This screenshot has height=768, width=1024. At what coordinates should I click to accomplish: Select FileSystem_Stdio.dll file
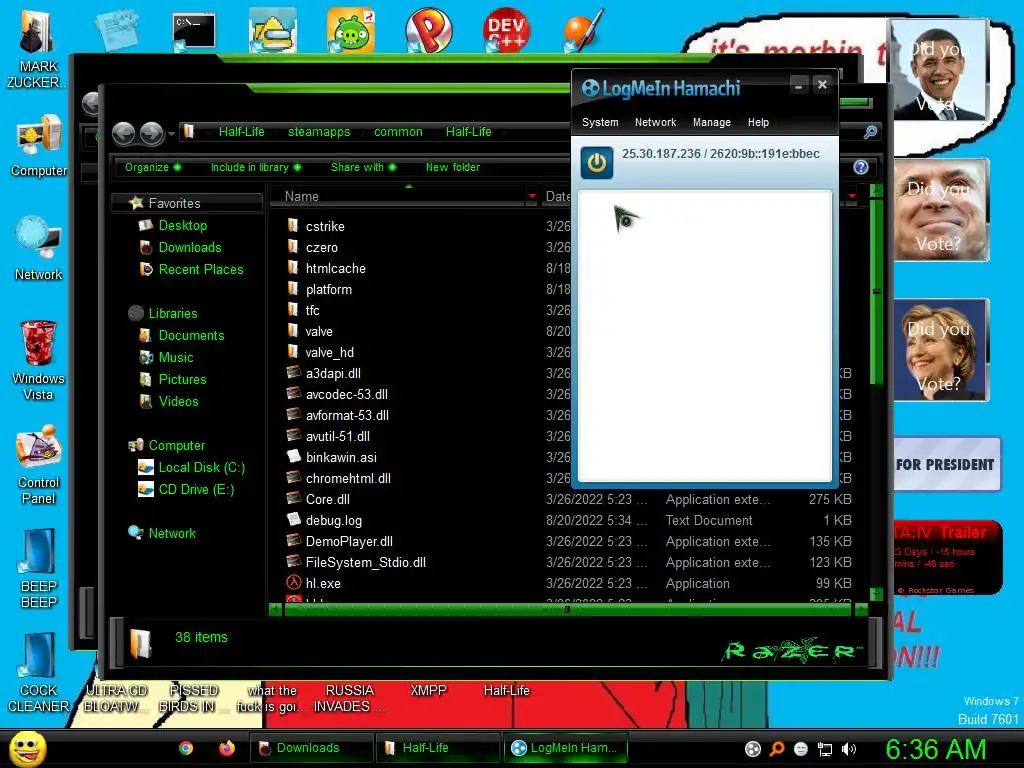(x=365, y=563)
